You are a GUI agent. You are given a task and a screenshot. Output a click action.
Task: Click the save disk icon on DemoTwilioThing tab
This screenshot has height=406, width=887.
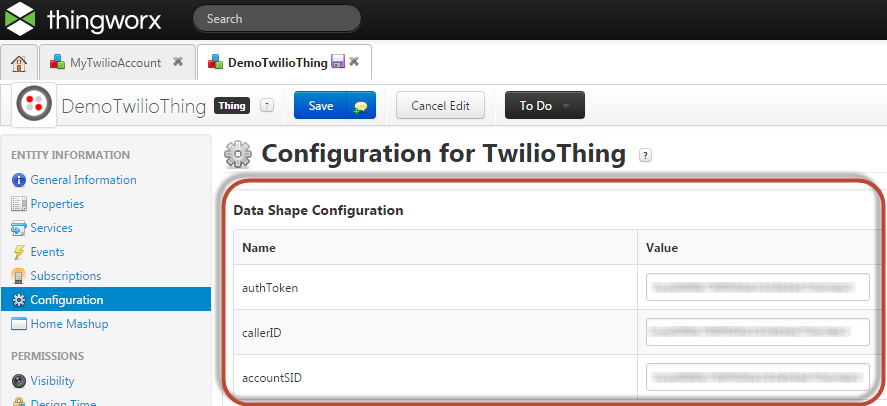pyautogui.click(x=338, y=62)
